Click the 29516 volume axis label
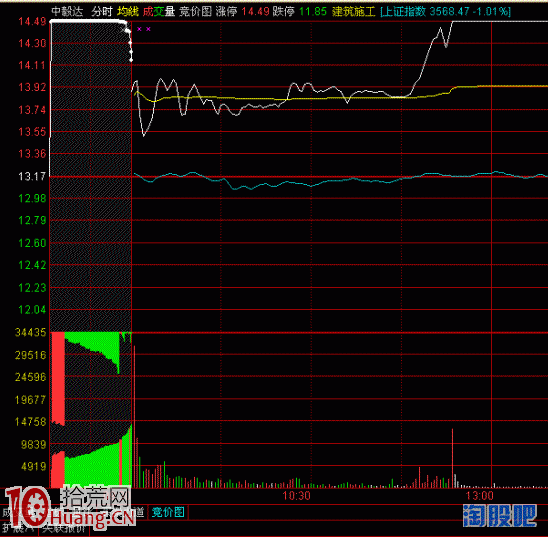 coord(31,355)
